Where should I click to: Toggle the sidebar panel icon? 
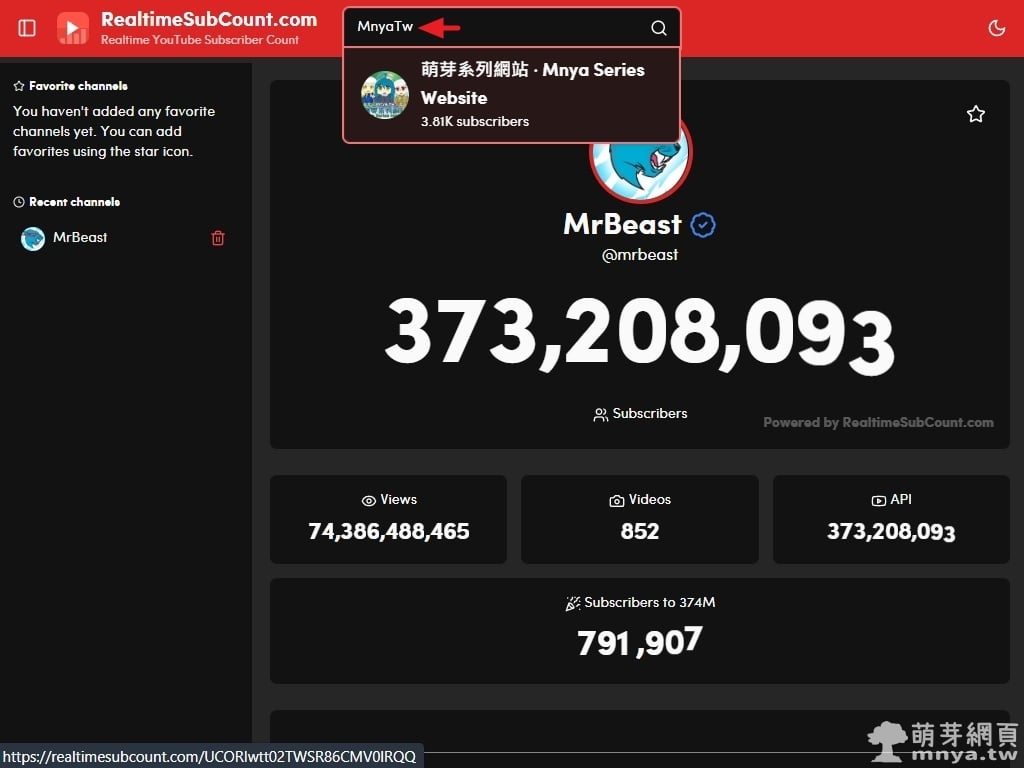[27, 28]
